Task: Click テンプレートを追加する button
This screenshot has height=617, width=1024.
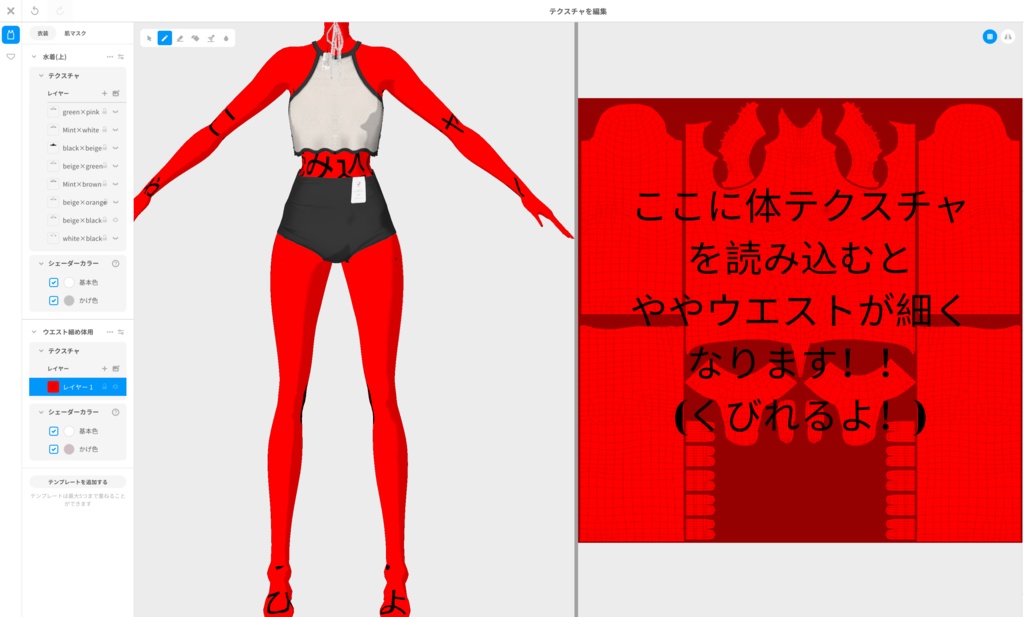Action: coord(78,482)
